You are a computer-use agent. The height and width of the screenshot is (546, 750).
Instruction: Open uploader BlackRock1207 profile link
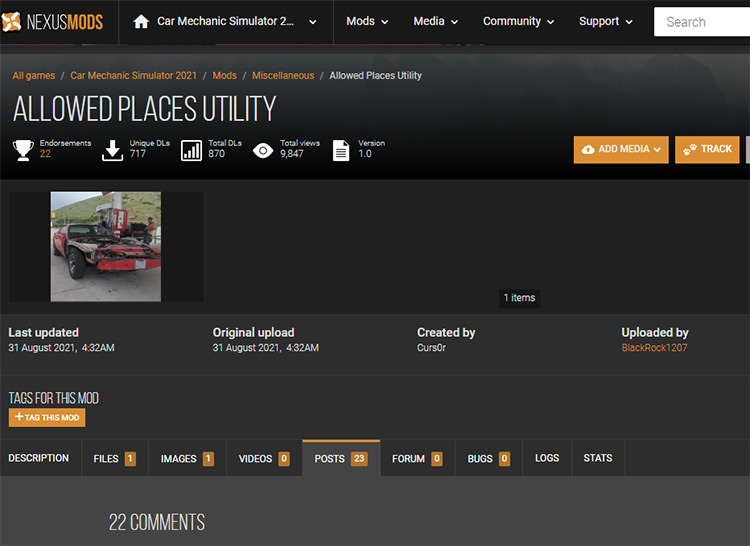click(654, 348)
